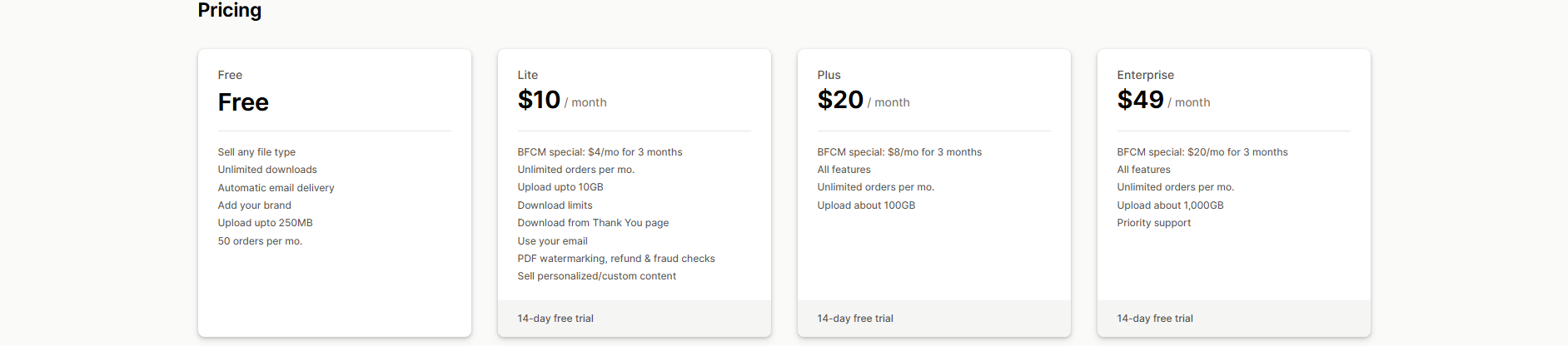
Task: Click 'Upload about 100GB' in Plus plan
Action: (866, 205)
